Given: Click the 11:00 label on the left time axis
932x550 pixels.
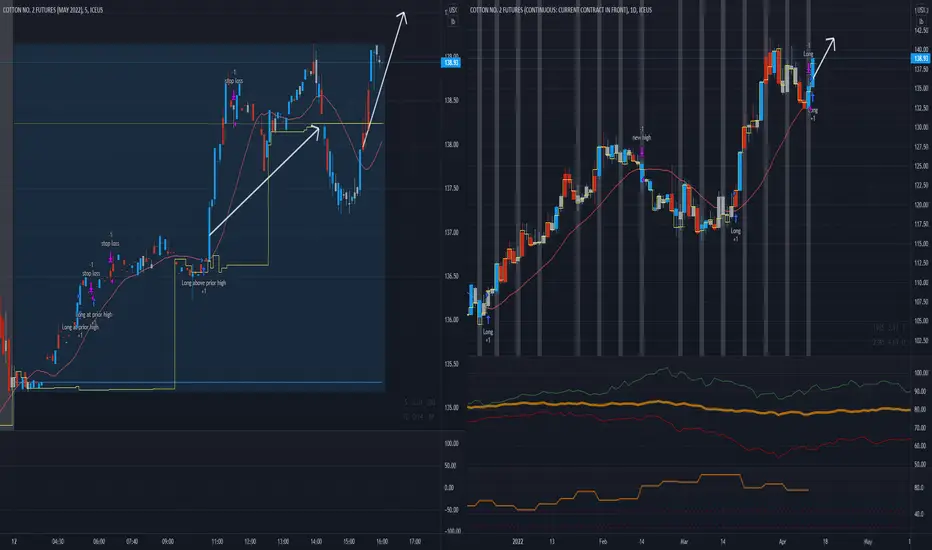Looking at the screenshot, I should point(218,542).
